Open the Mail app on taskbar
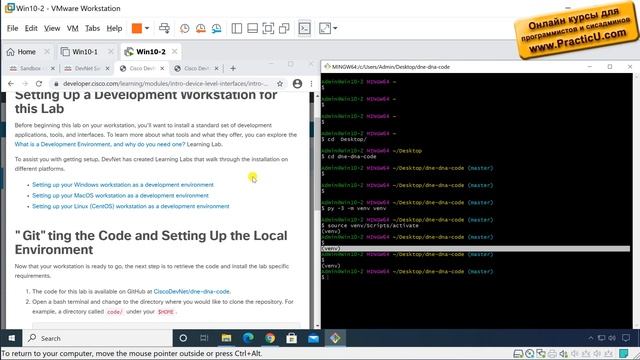Screen dimensions: 640x360 click(x=313, y=338)
